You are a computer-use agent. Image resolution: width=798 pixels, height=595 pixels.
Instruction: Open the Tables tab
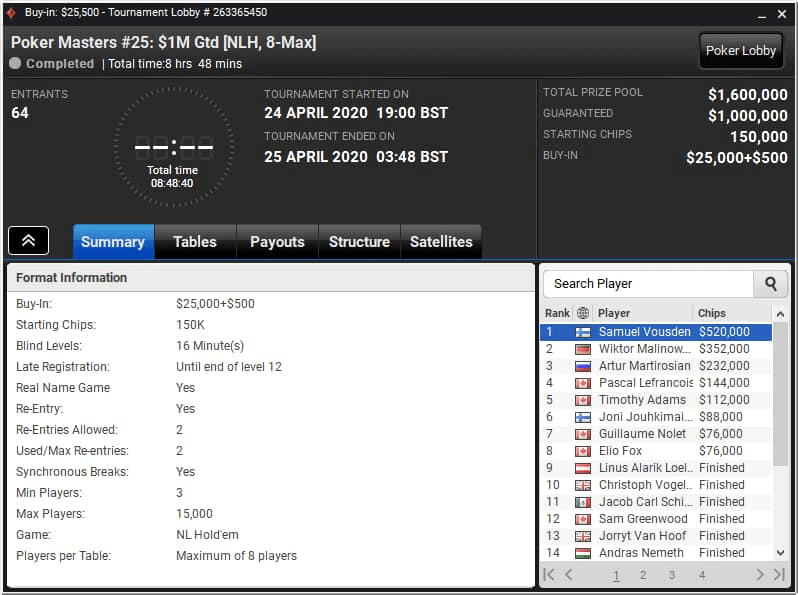point(195,242)
